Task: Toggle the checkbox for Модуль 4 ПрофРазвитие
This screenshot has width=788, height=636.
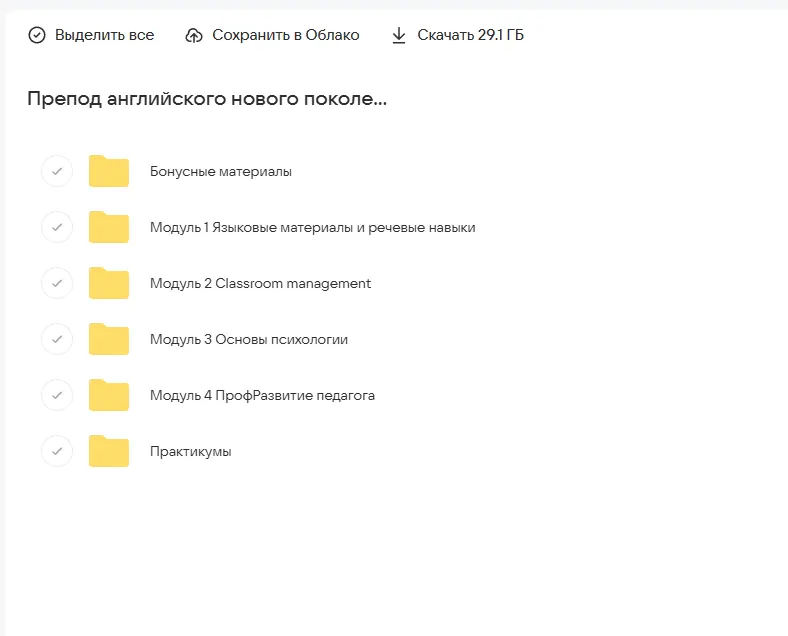Action: point(57,396)
